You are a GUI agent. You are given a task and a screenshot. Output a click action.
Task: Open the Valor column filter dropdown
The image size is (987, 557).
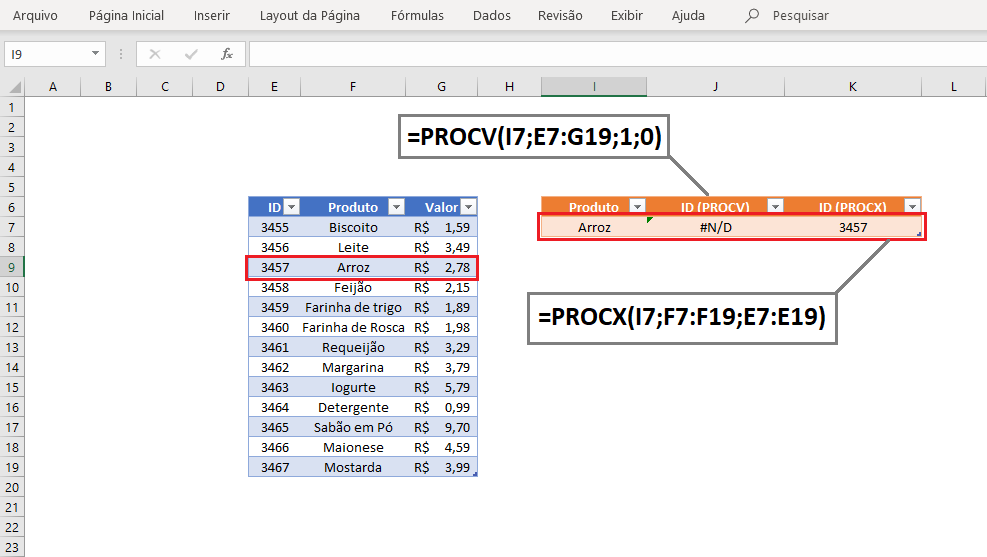pos(469,206)
